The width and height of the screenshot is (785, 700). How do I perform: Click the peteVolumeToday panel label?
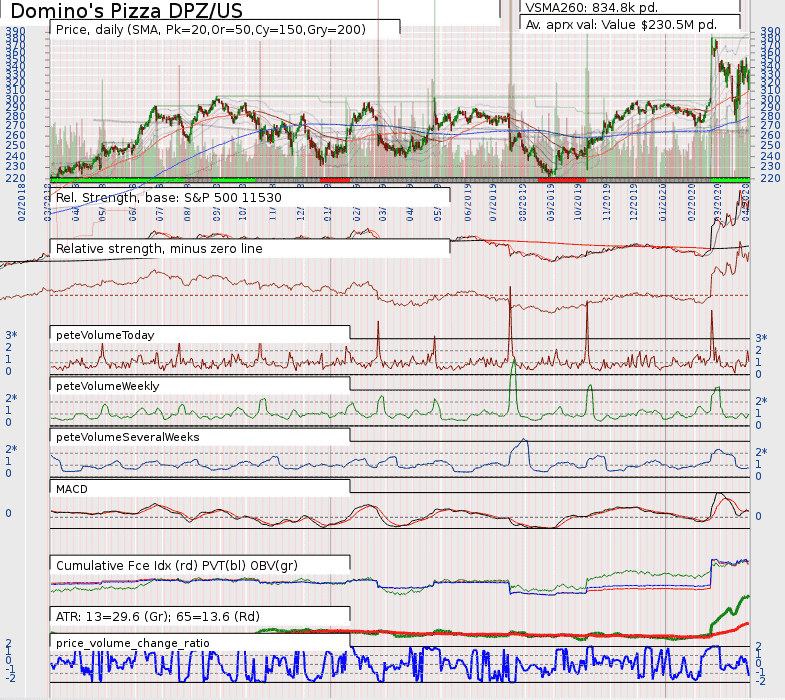coord(105,335)
